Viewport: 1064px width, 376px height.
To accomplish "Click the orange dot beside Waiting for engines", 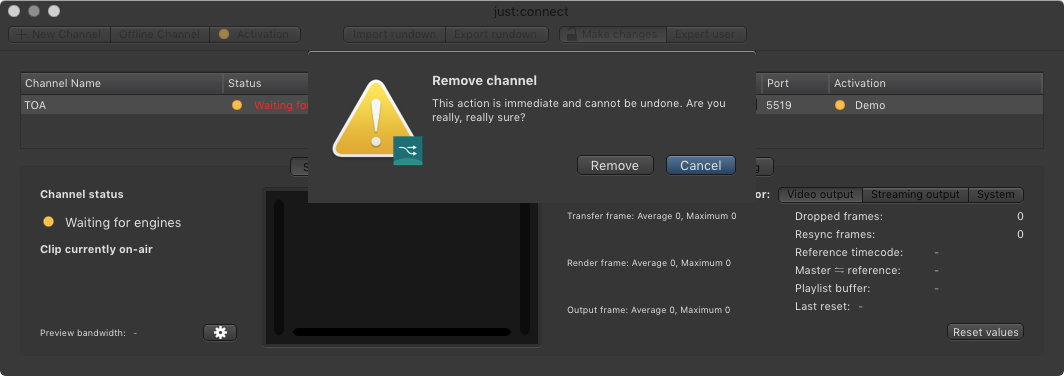I will [x=48, y=222].
